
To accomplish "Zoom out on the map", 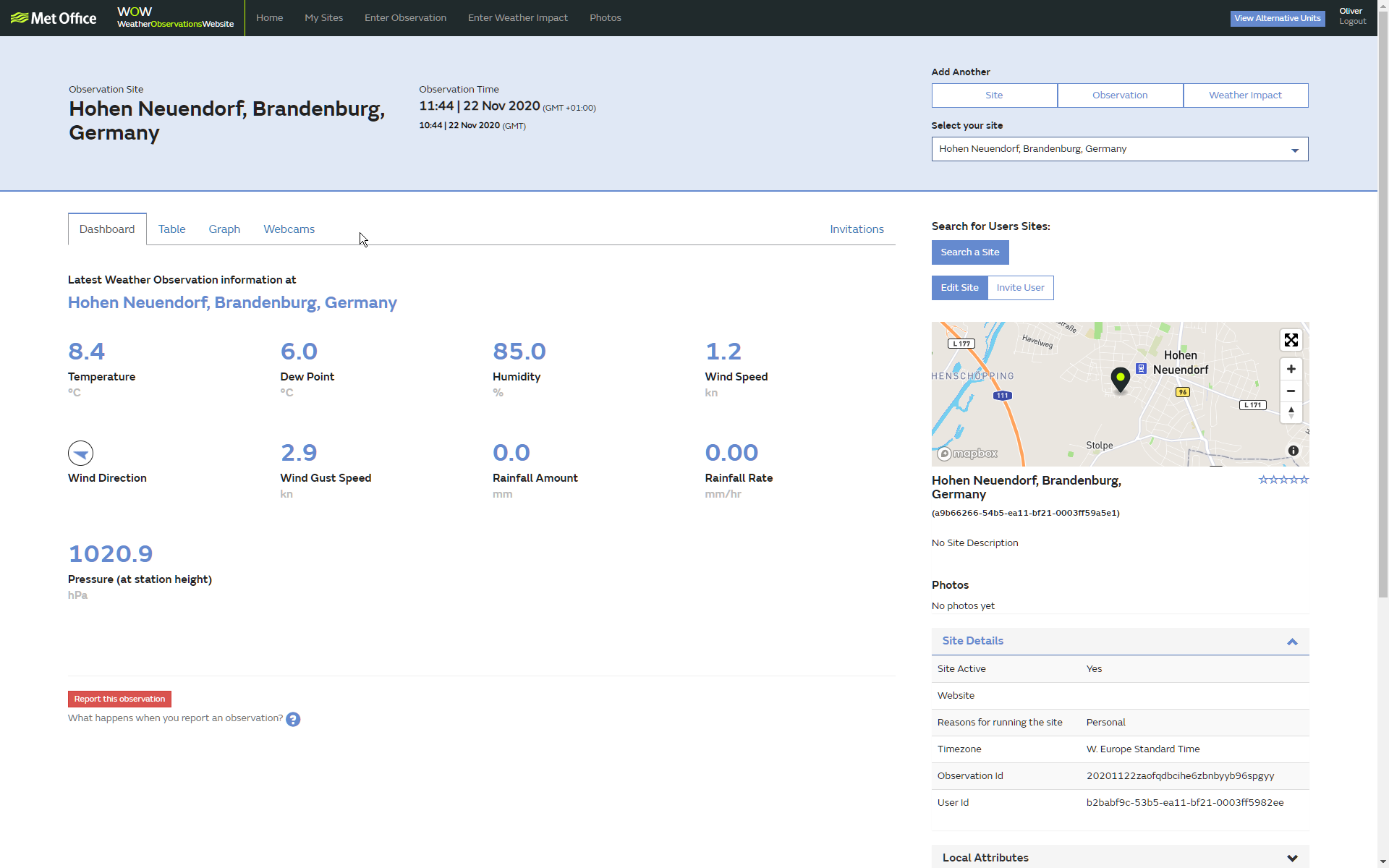I will [1291, 391].
